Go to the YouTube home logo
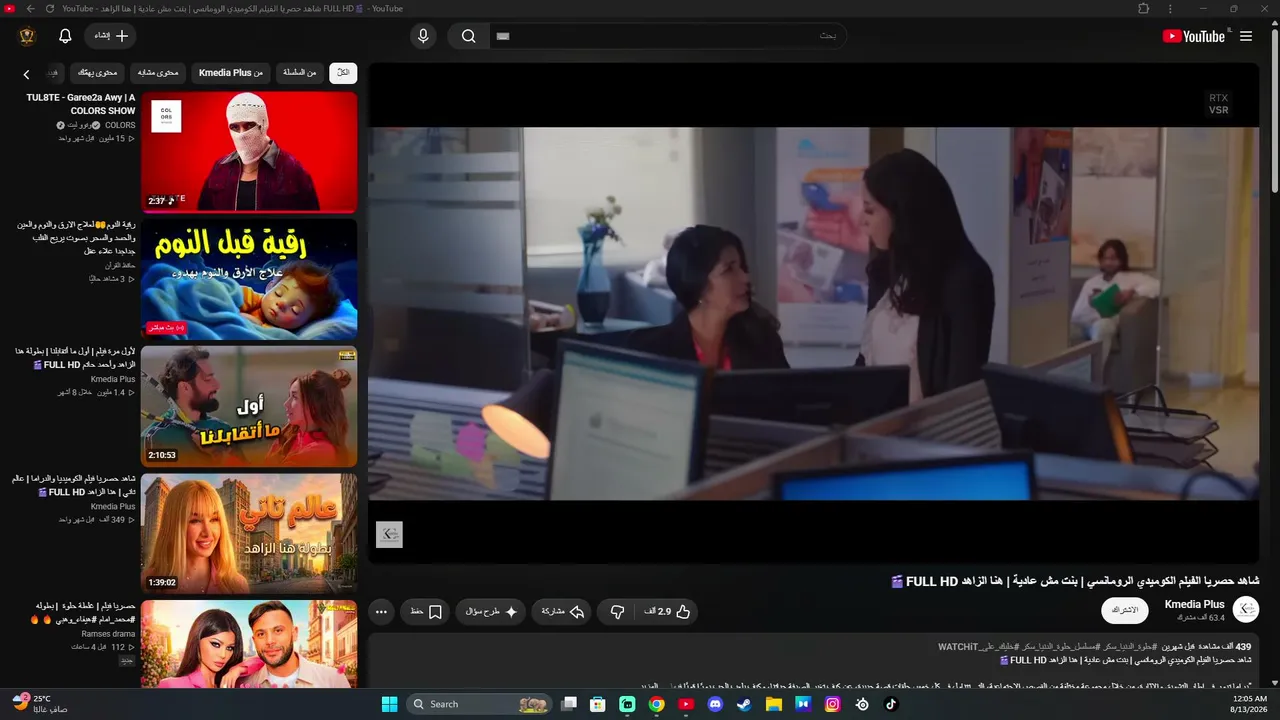The width and height of the screenshot is (1280, 720). pos(1194,36)
